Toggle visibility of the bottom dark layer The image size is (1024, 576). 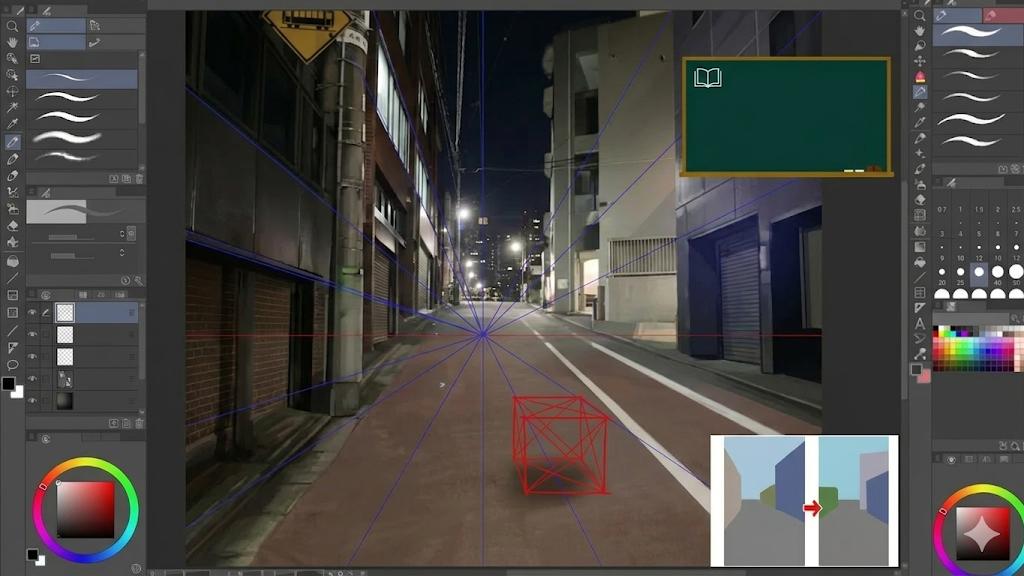[32, 401]
